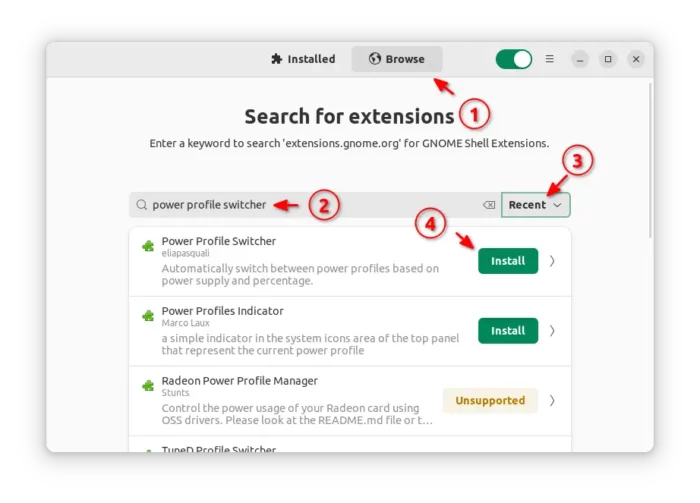Open the hamburger main menu
Image resolution: width=700 pixels, height=503 pixels.
pos(550,59)
